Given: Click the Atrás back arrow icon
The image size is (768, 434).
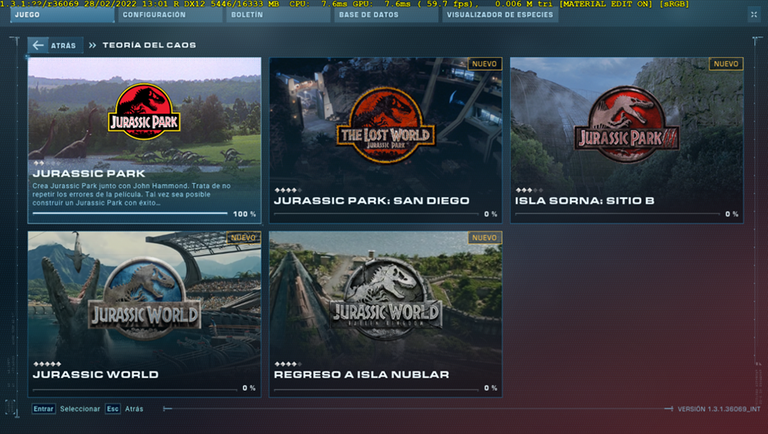Looking at the screenshot, I should (x=38, y=45).
